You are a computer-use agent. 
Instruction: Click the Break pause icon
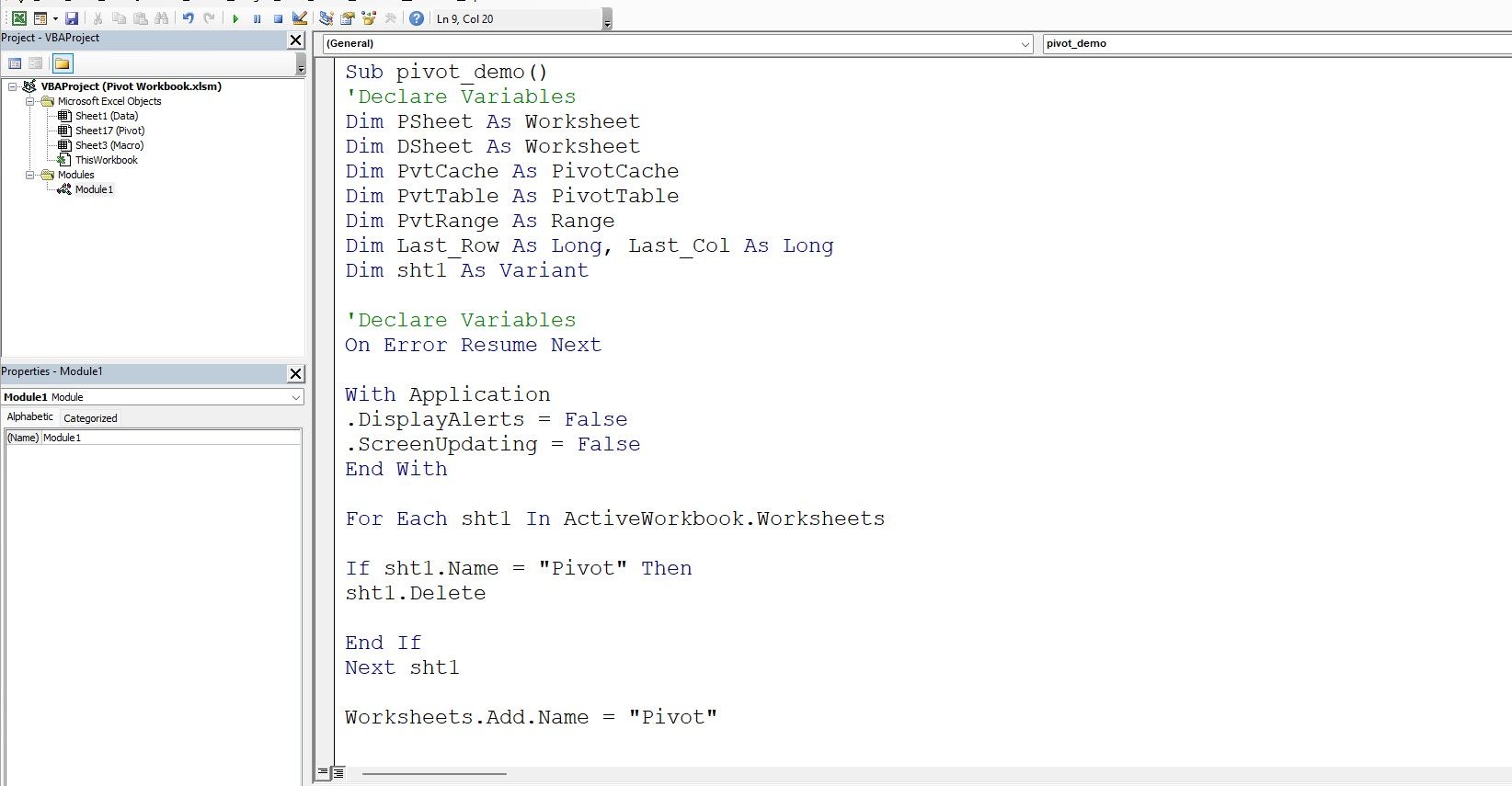(257, 18)
